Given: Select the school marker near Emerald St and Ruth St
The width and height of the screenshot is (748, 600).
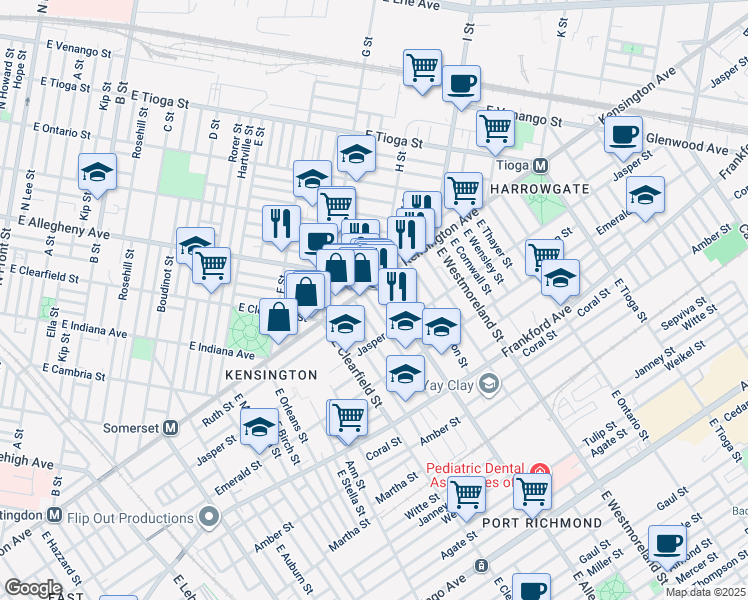Looking at the screenshot, I should click(259, 427).
